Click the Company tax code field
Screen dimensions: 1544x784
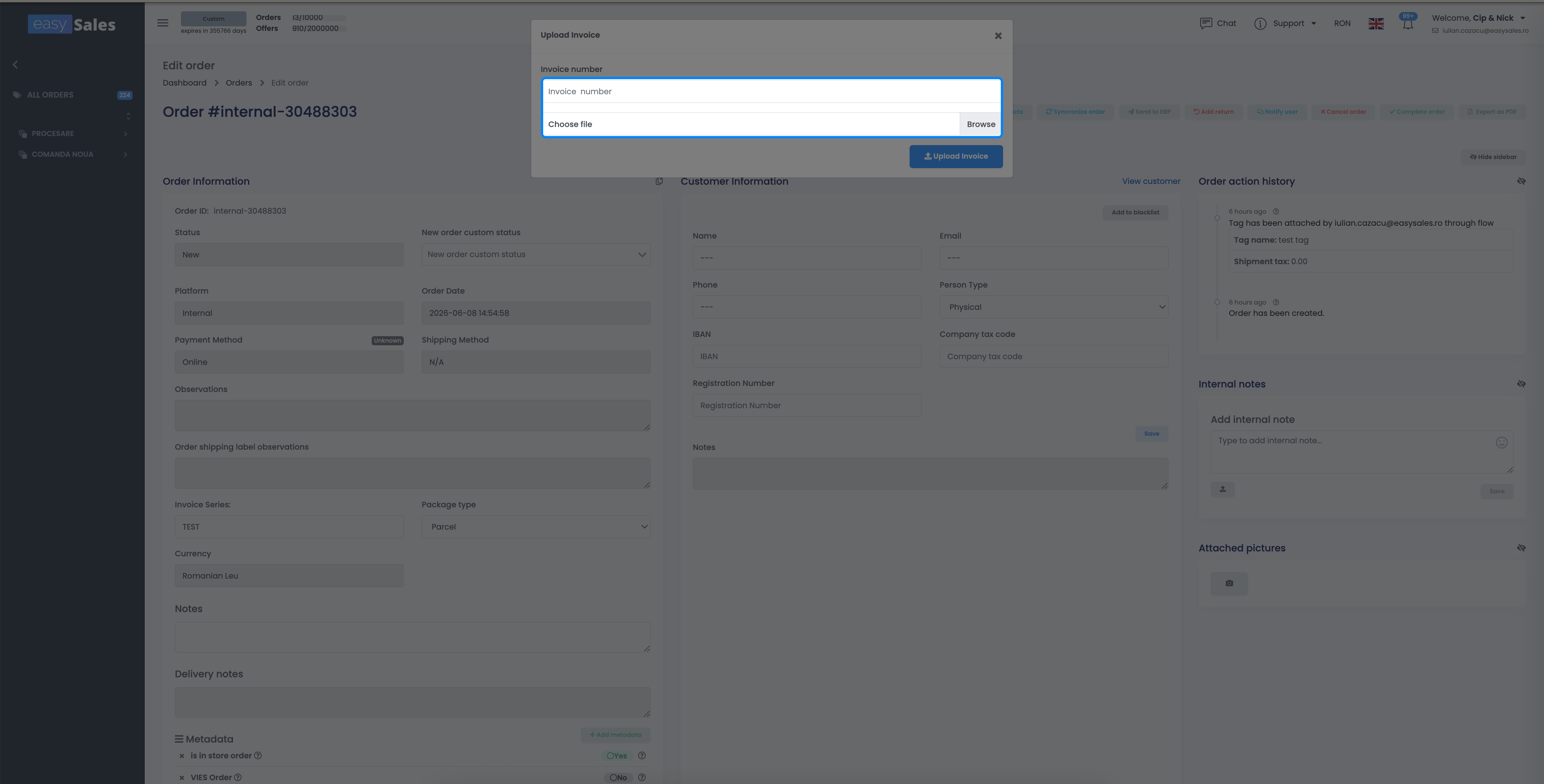pyautogui.click(x=1054, y=357)
